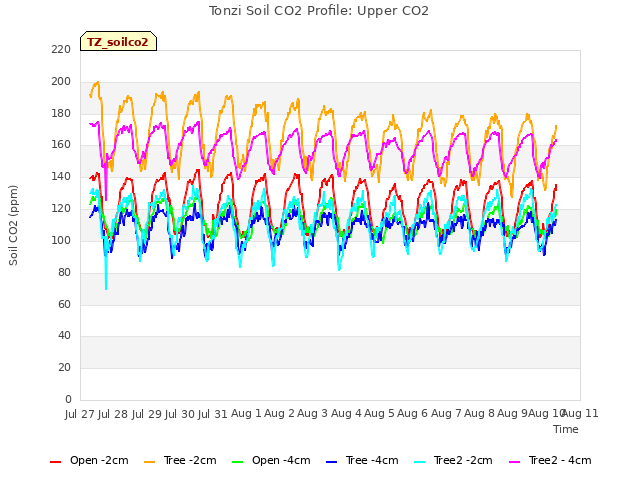Screen dimensions: 640x480
Task: Click the 'Jul 27' x-axis date label
Action: 80,414
